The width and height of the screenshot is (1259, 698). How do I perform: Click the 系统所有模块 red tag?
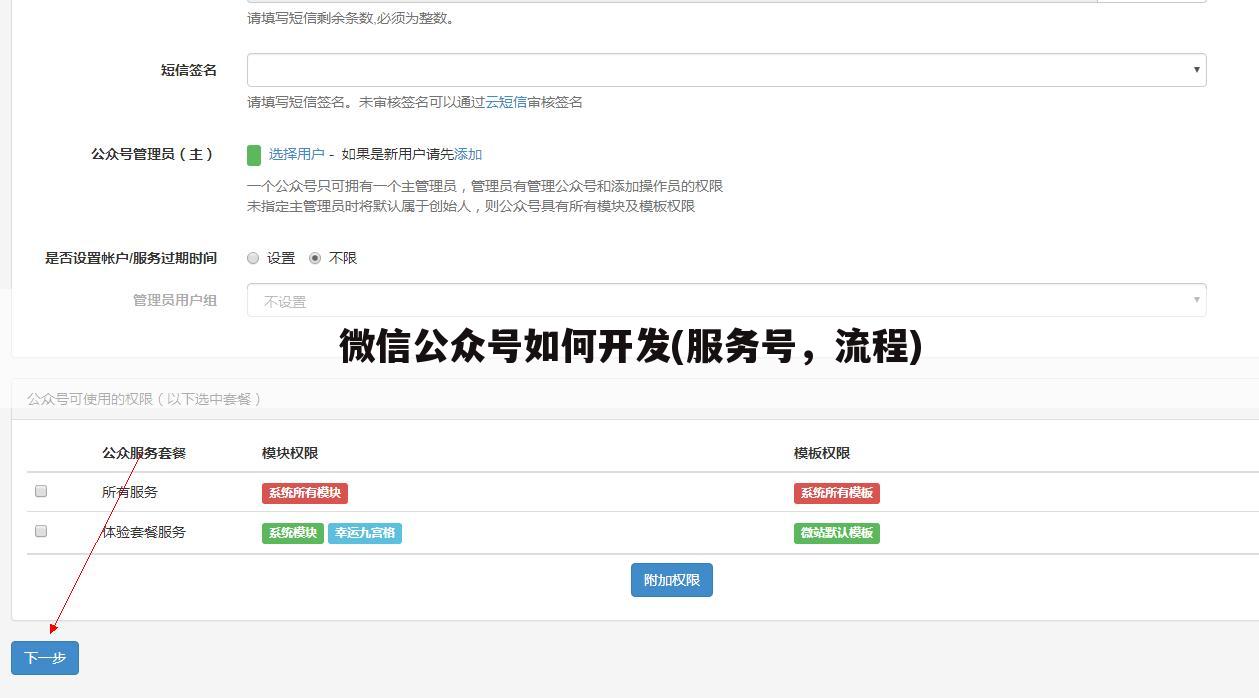(305, 493)
